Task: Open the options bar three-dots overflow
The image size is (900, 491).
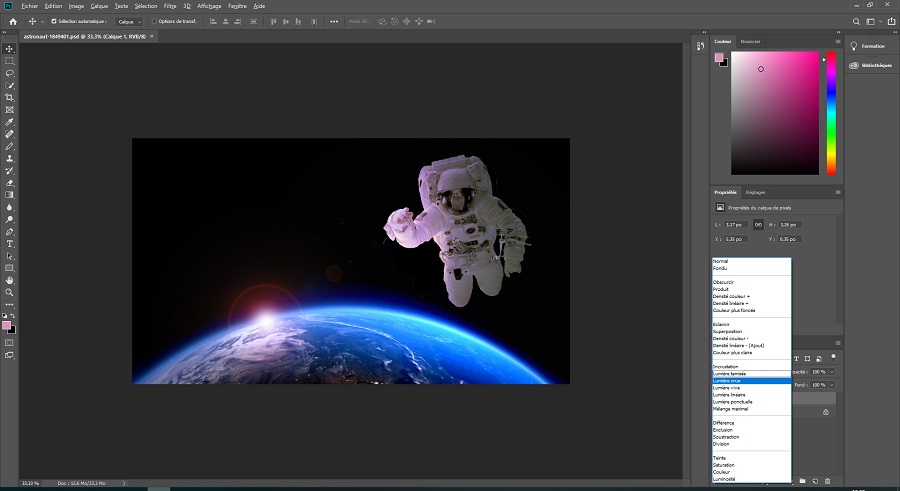Action: 334,21
